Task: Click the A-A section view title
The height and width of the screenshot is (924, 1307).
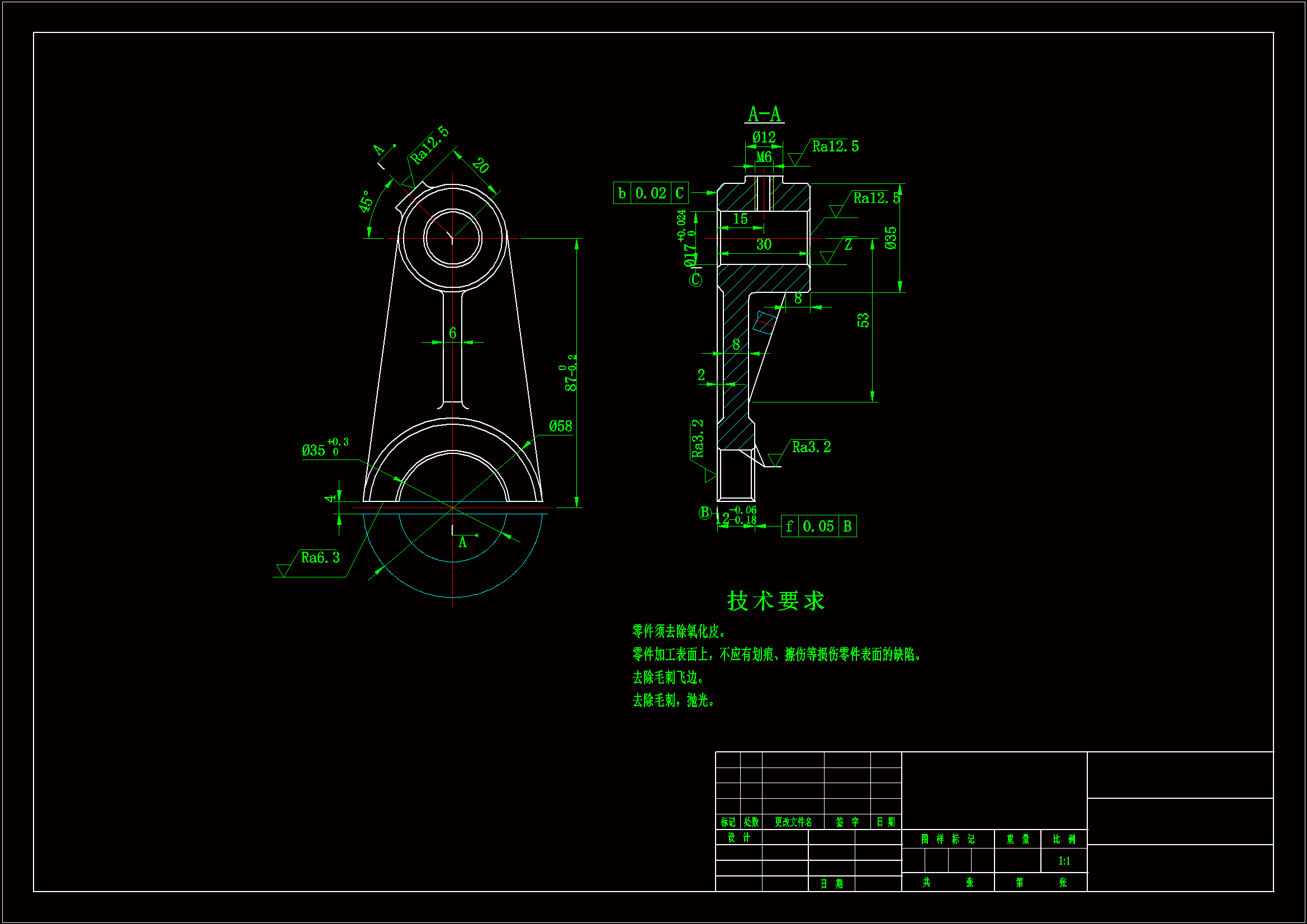Action: (x=765, y=115)
